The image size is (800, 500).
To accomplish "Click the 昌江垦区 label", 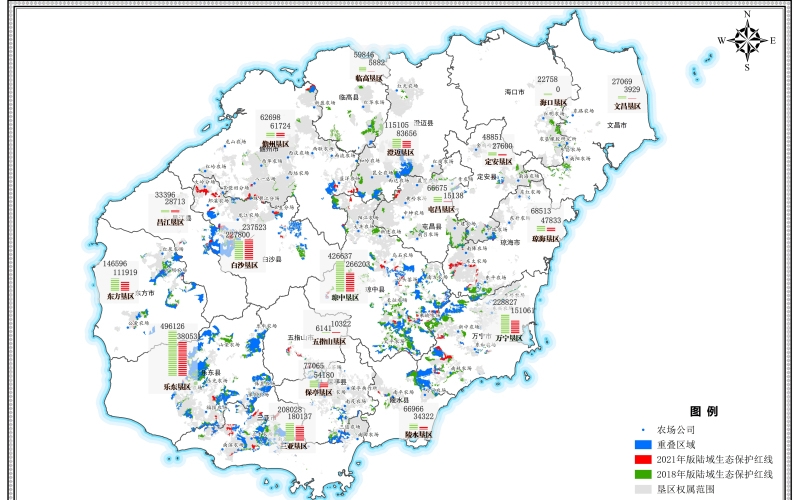I will (170, 222).
